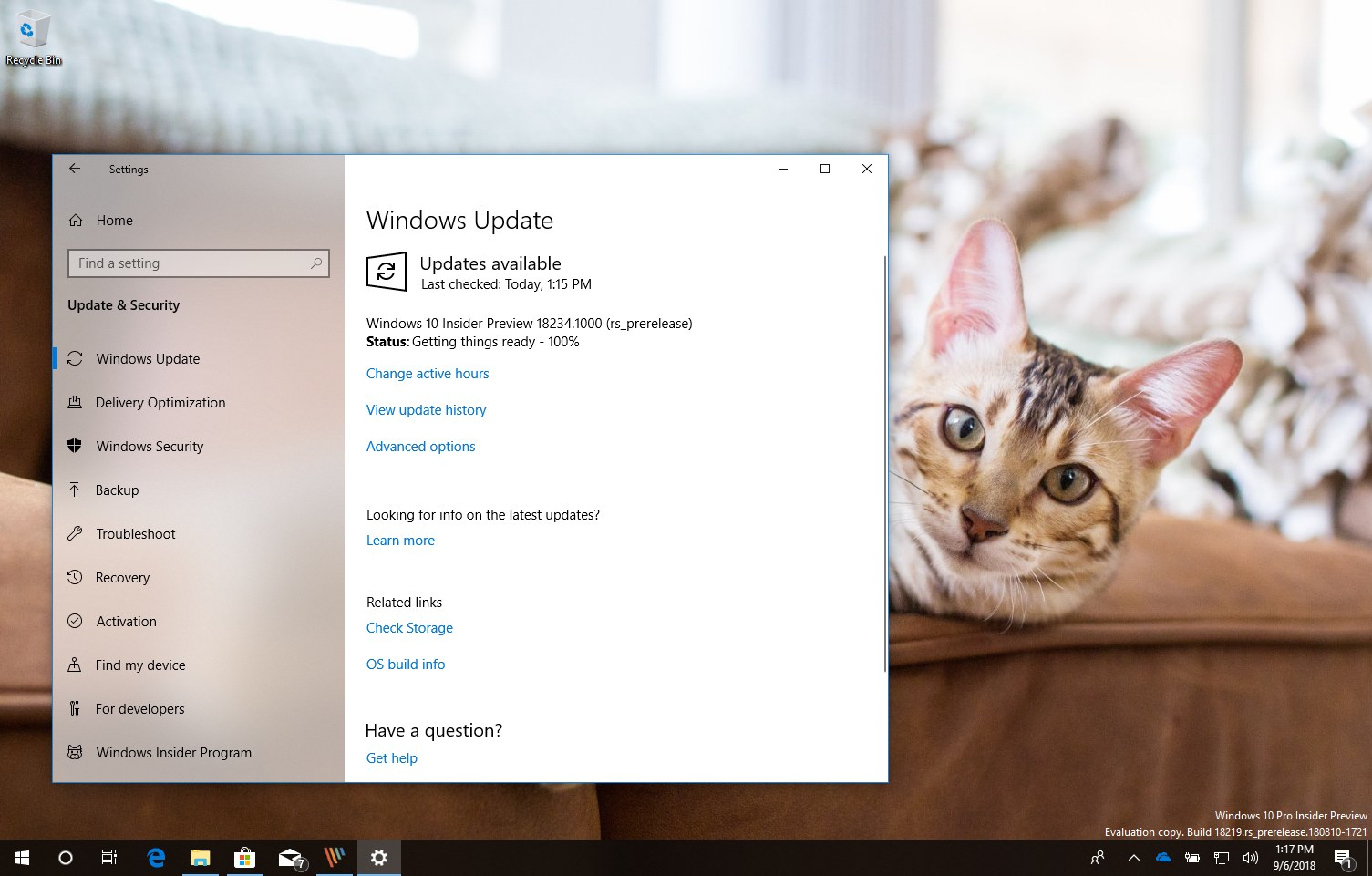The height and width of the screenshot is (876, 1372).
Task: Launch Microsoft Edge from the taskbar
Action: click(156, 858)
